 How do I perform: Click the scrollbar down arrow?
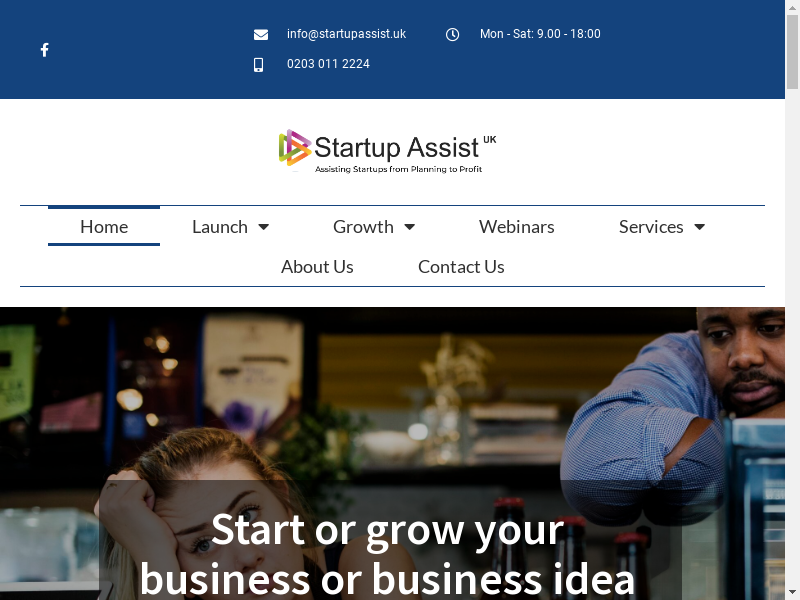(792, 594)
